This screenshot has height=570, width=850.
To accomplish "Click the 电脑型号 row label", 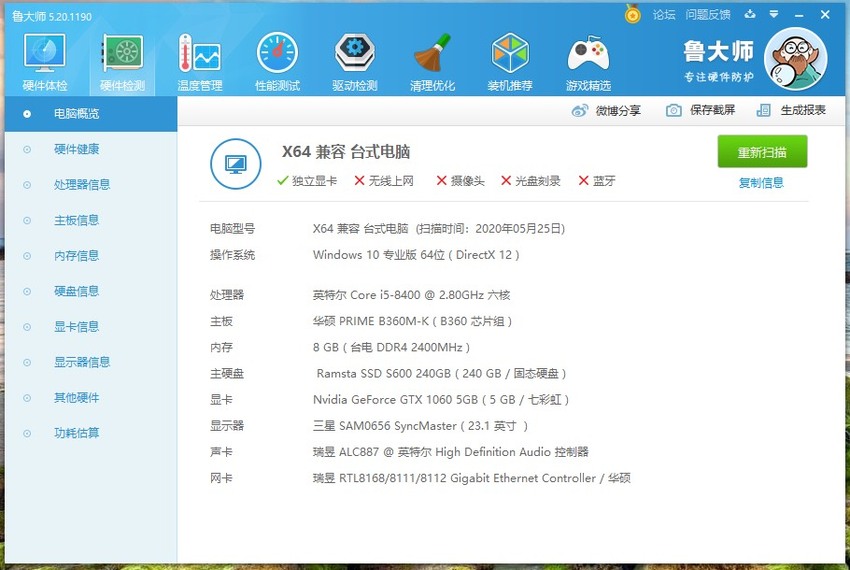I will [233, 229].
